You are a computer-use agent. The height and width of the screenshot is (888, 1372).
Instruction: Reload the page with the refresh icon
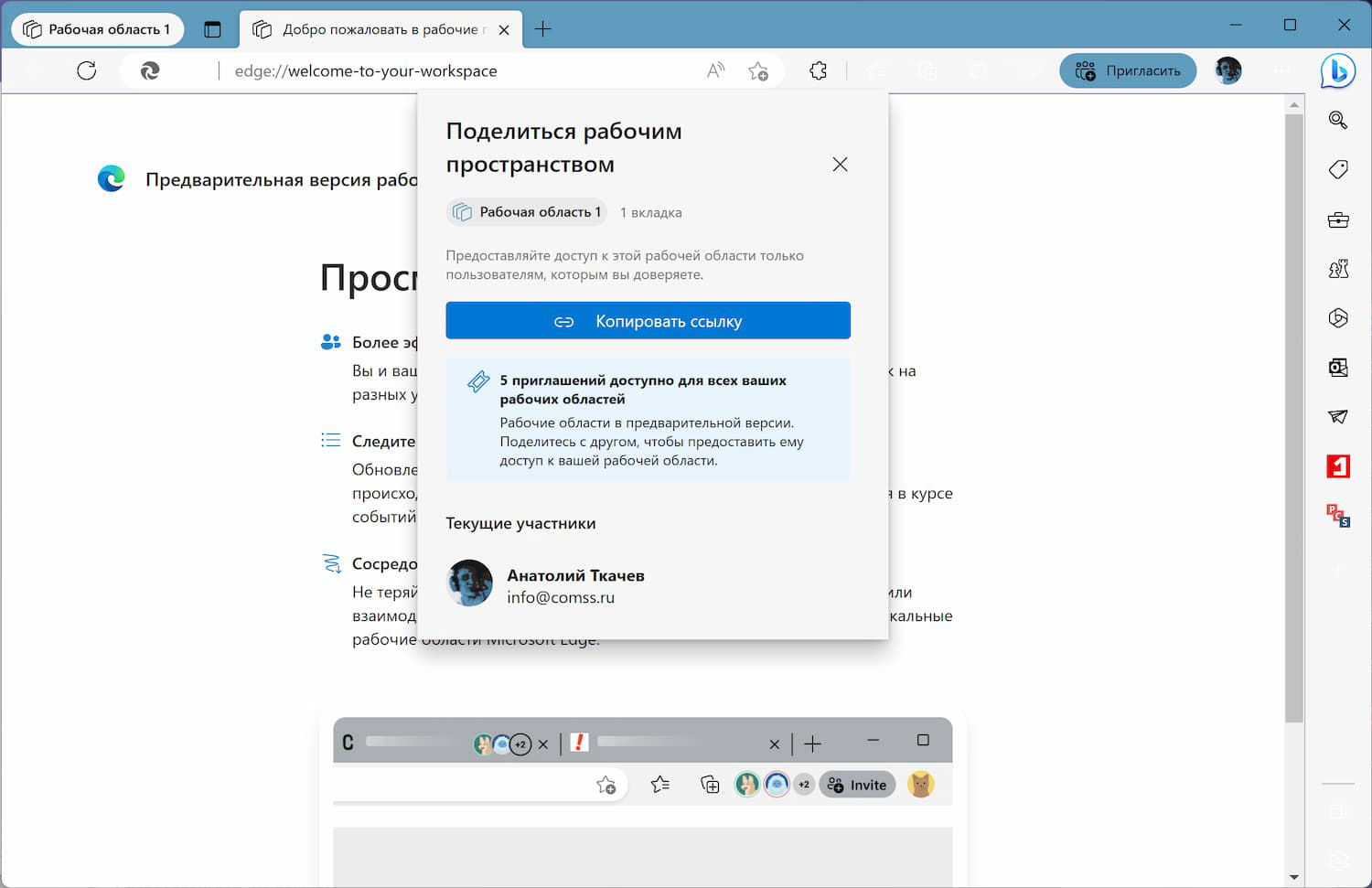point(87,70)
